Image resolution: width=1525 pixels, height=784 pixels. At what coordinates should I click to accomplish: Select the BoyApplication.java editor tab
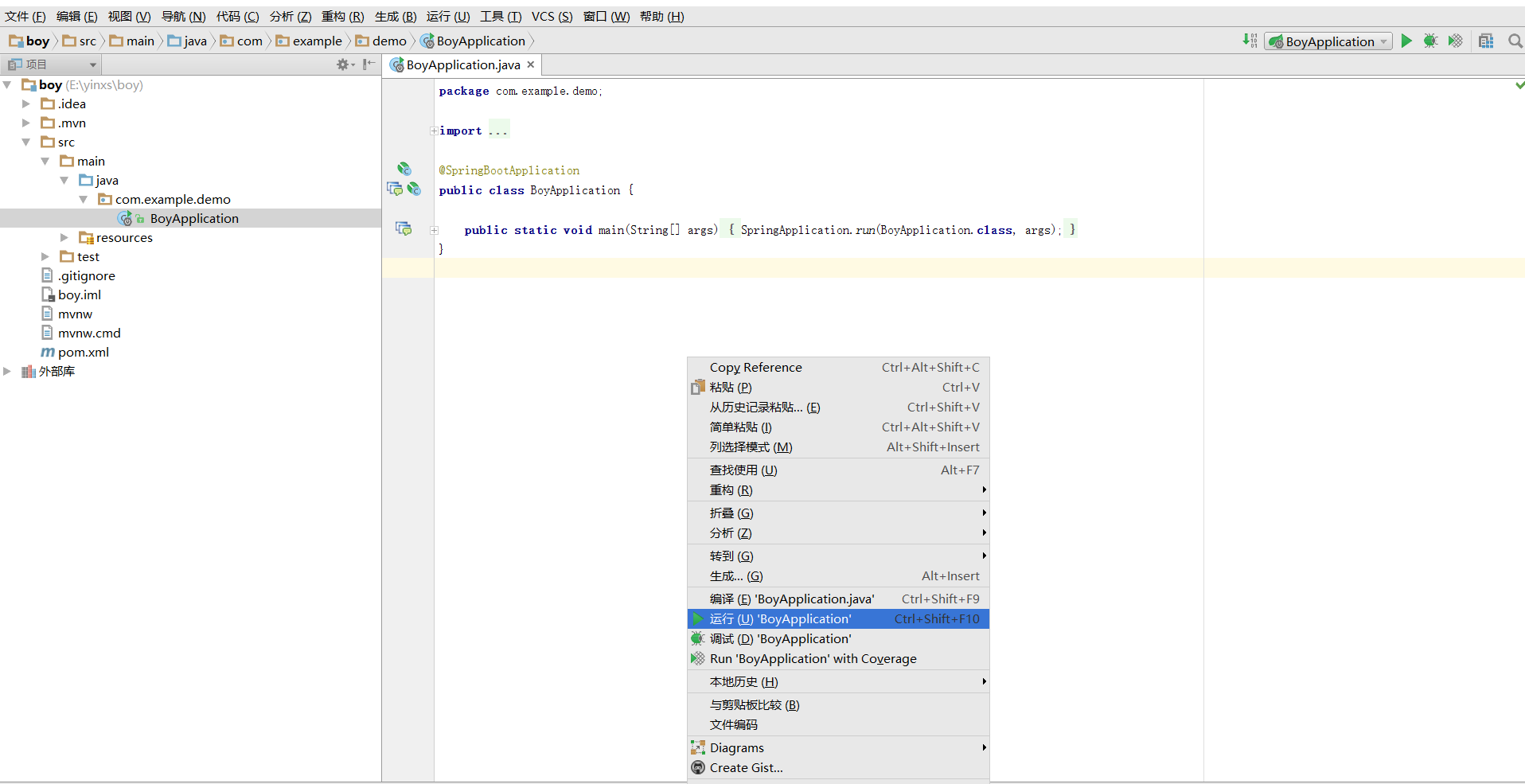tap(462, 64)
